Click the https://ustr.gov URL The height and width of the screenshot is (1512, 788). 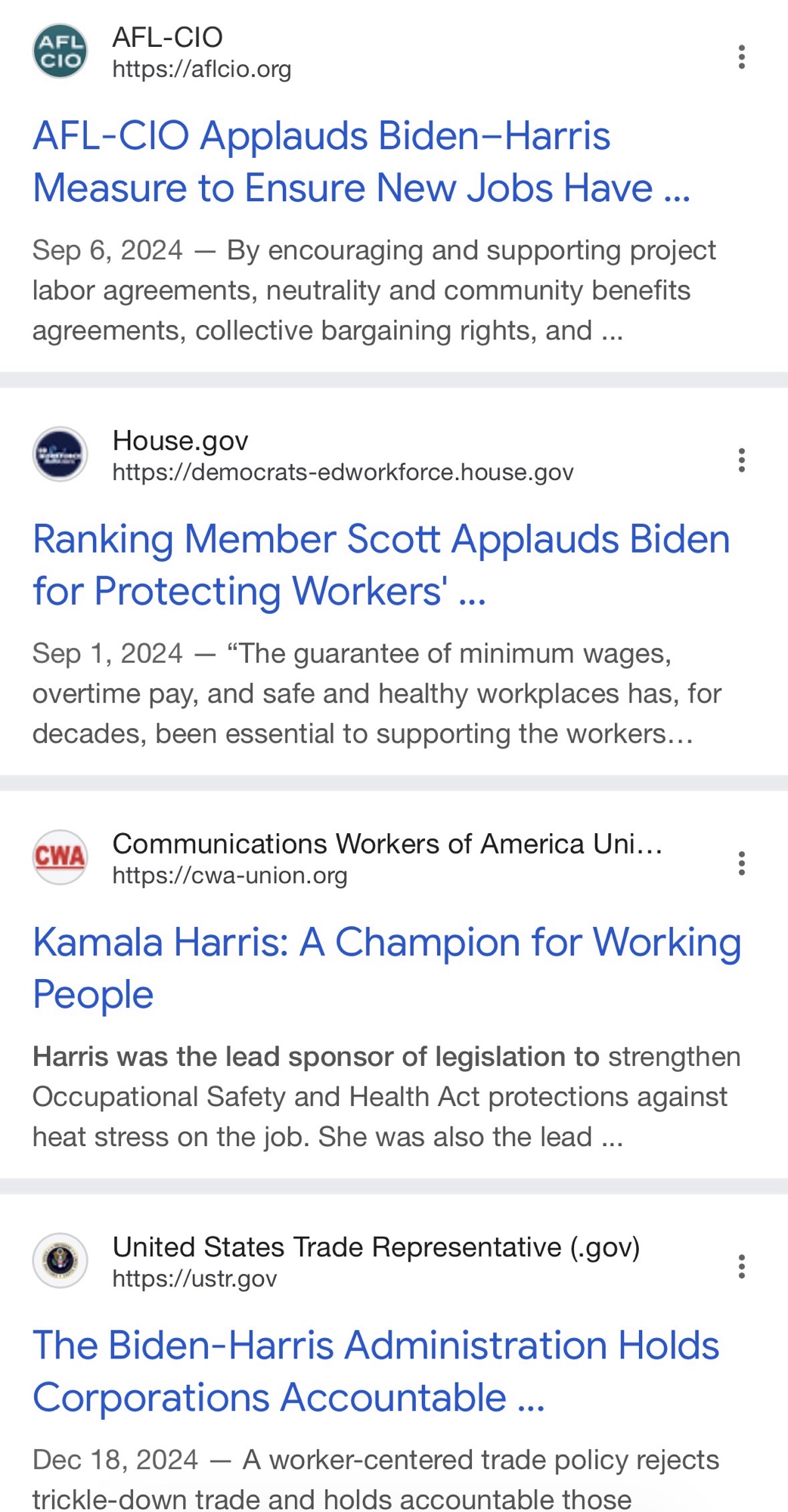click(194, 1278)
